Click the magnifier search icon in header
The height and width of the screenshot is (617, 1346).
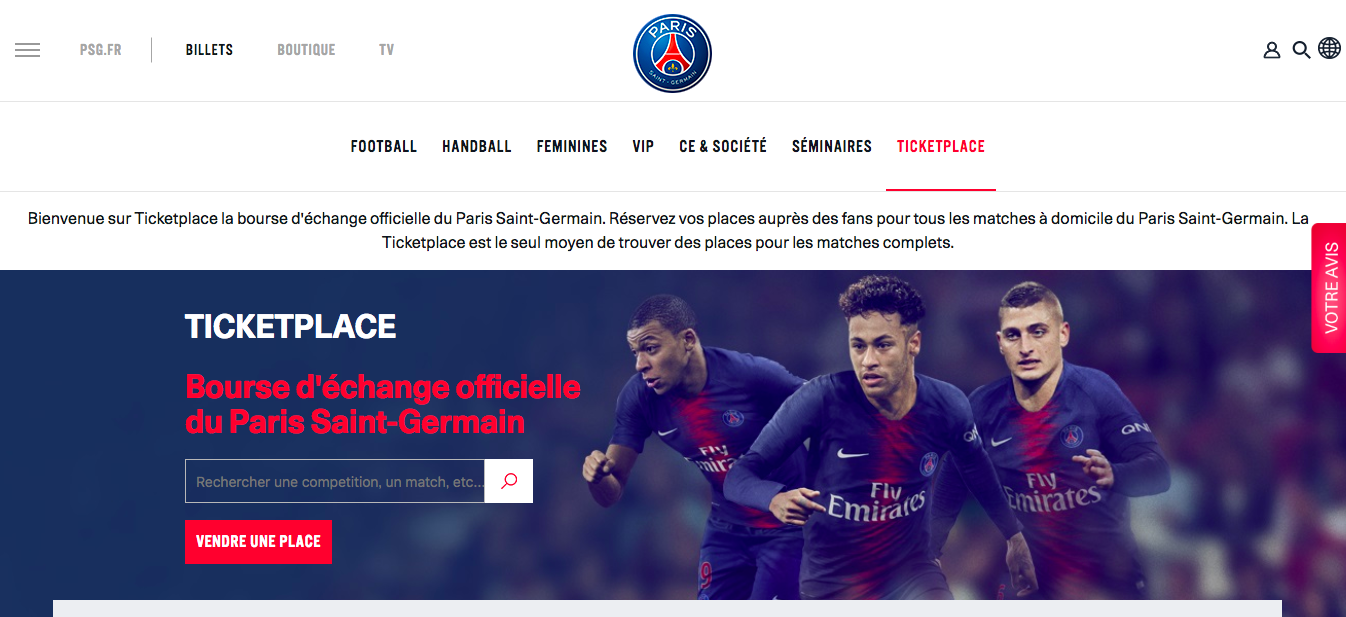pyautogui.click(x=1301, y=50)
